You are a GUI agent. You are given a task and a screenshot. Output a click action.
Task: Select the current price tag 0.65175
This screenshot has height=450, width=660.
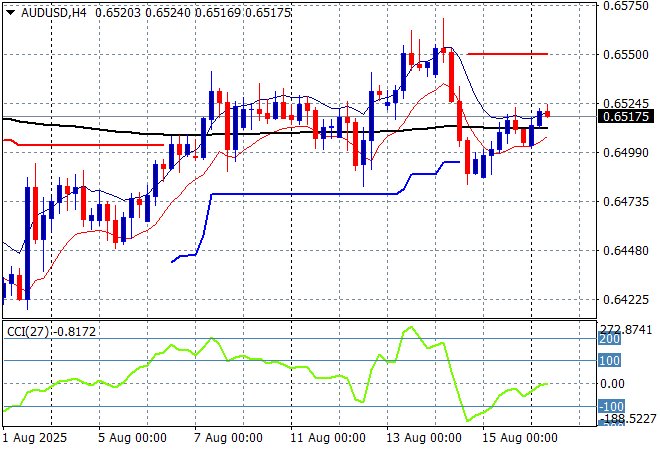(626, 116)
